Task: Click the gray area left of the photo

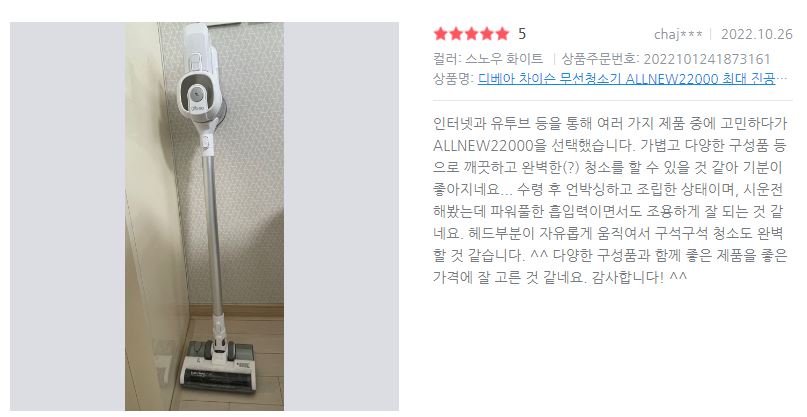Action: 67,216
